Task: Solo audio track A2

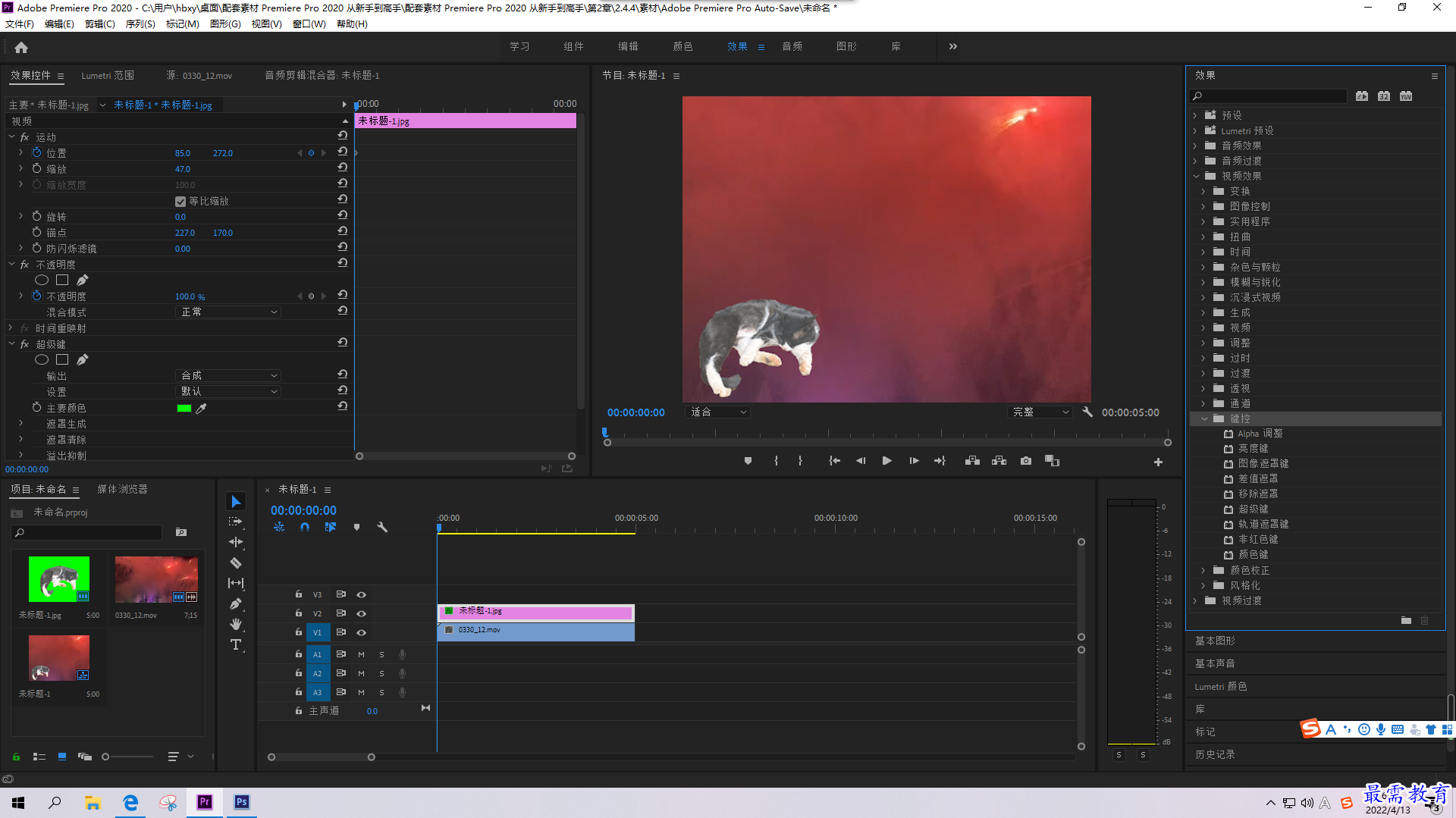Action: point(381,673)
